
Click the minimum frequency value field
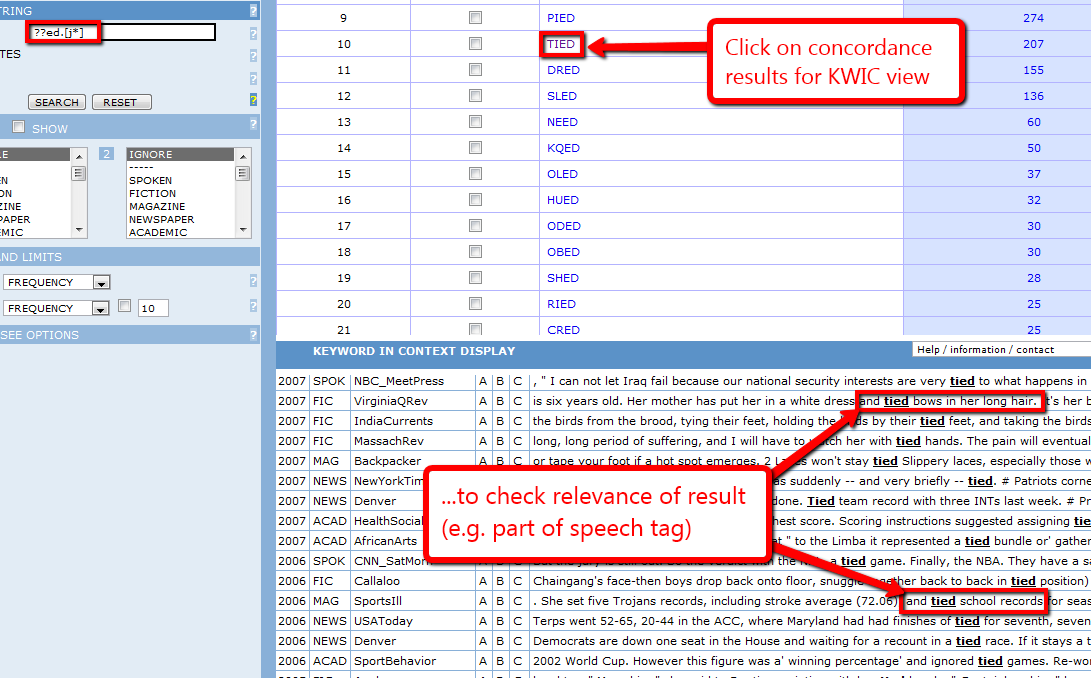153,308
